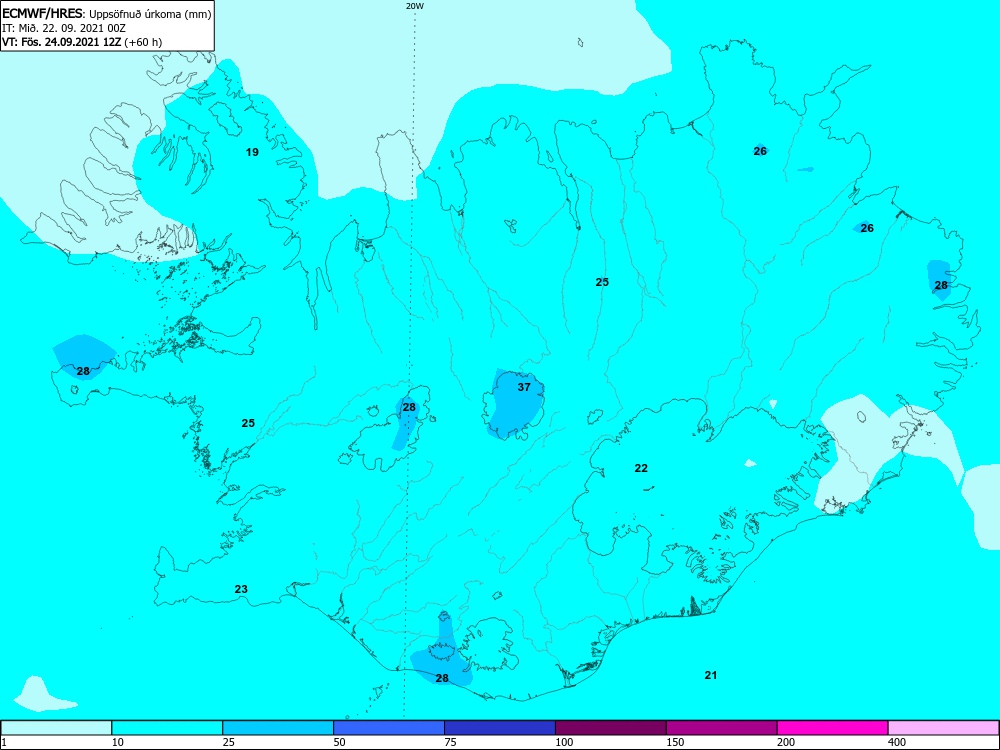The image size is (1000, 750).
Task: Select the hot pink 200–400 mm legend swatch
Action: point(833,728)
